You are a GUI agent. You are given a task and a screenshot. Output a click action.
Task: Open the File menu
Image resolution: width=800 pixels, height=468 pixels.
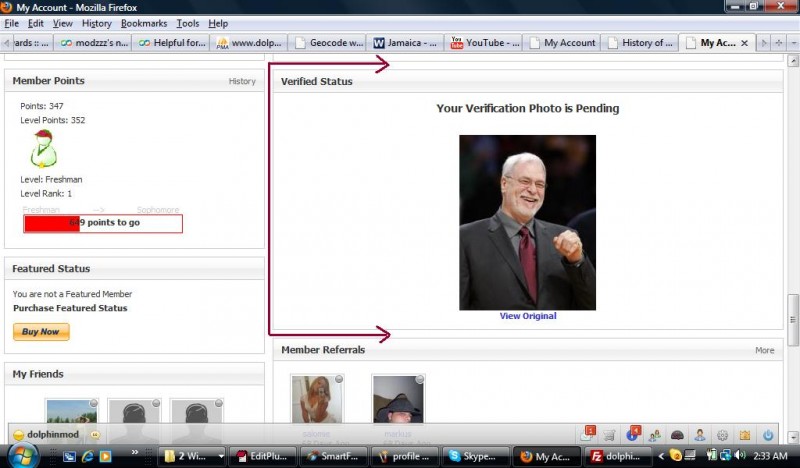tap(11, 23)
